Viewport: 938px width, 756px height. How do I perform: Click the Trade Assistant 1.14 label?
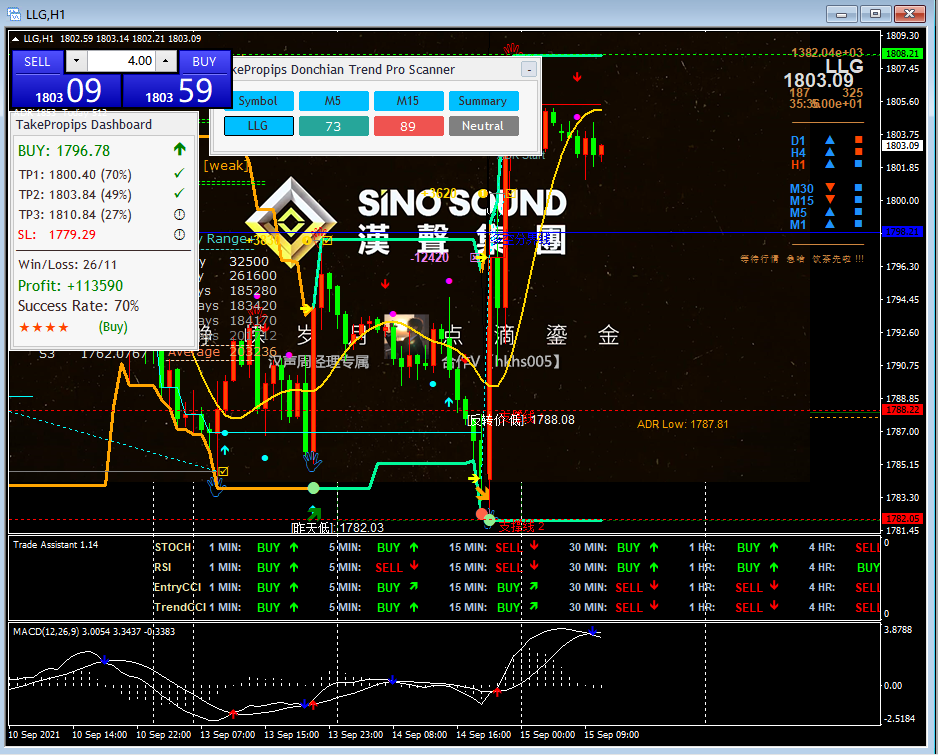(56, 545)
